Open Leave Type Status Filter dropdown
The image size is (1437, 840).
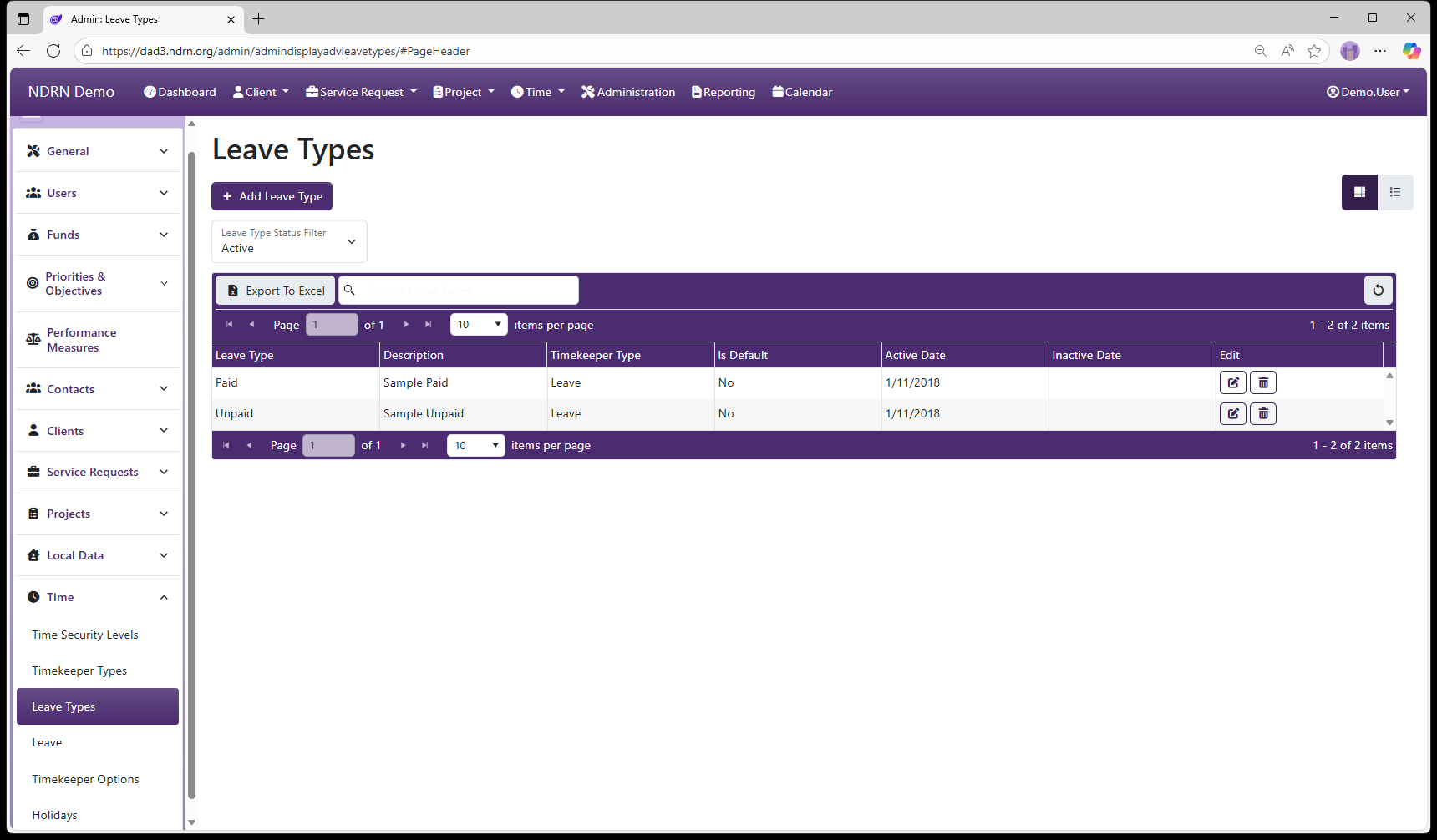coord(289,241)
